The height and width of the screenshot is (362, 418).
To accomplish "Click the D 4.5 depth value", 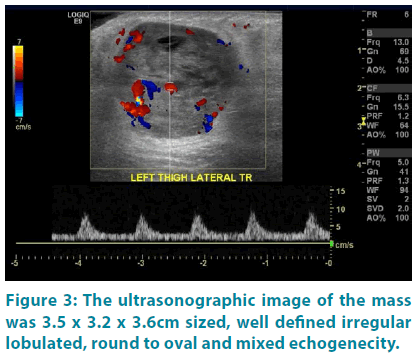I will point(403,61).
